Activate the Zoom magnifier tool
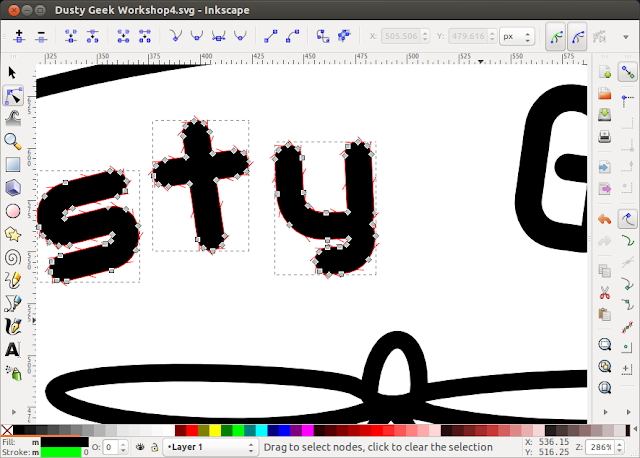The height and width of the screenshot is (458, 640). tap(13, 142)
